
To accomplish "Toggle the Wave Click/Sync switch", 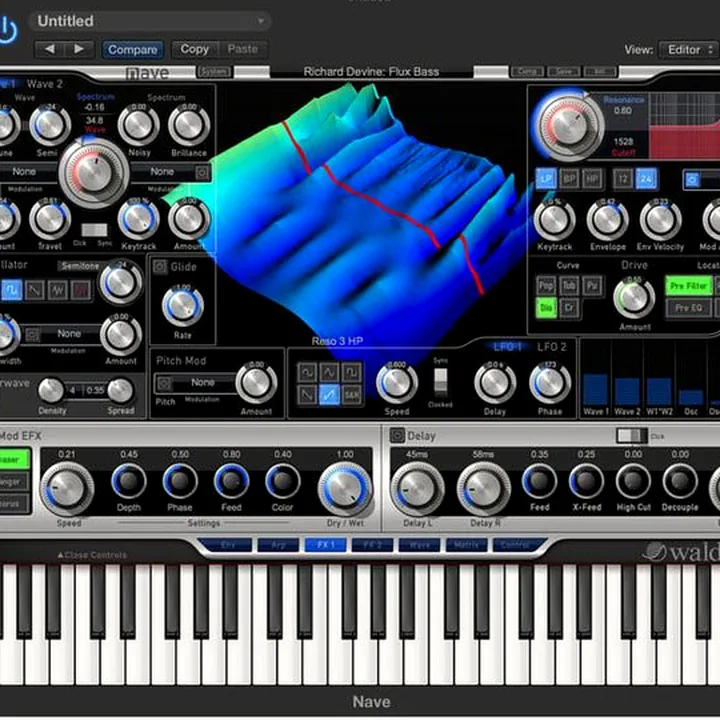I will click(x=94, y=230).
